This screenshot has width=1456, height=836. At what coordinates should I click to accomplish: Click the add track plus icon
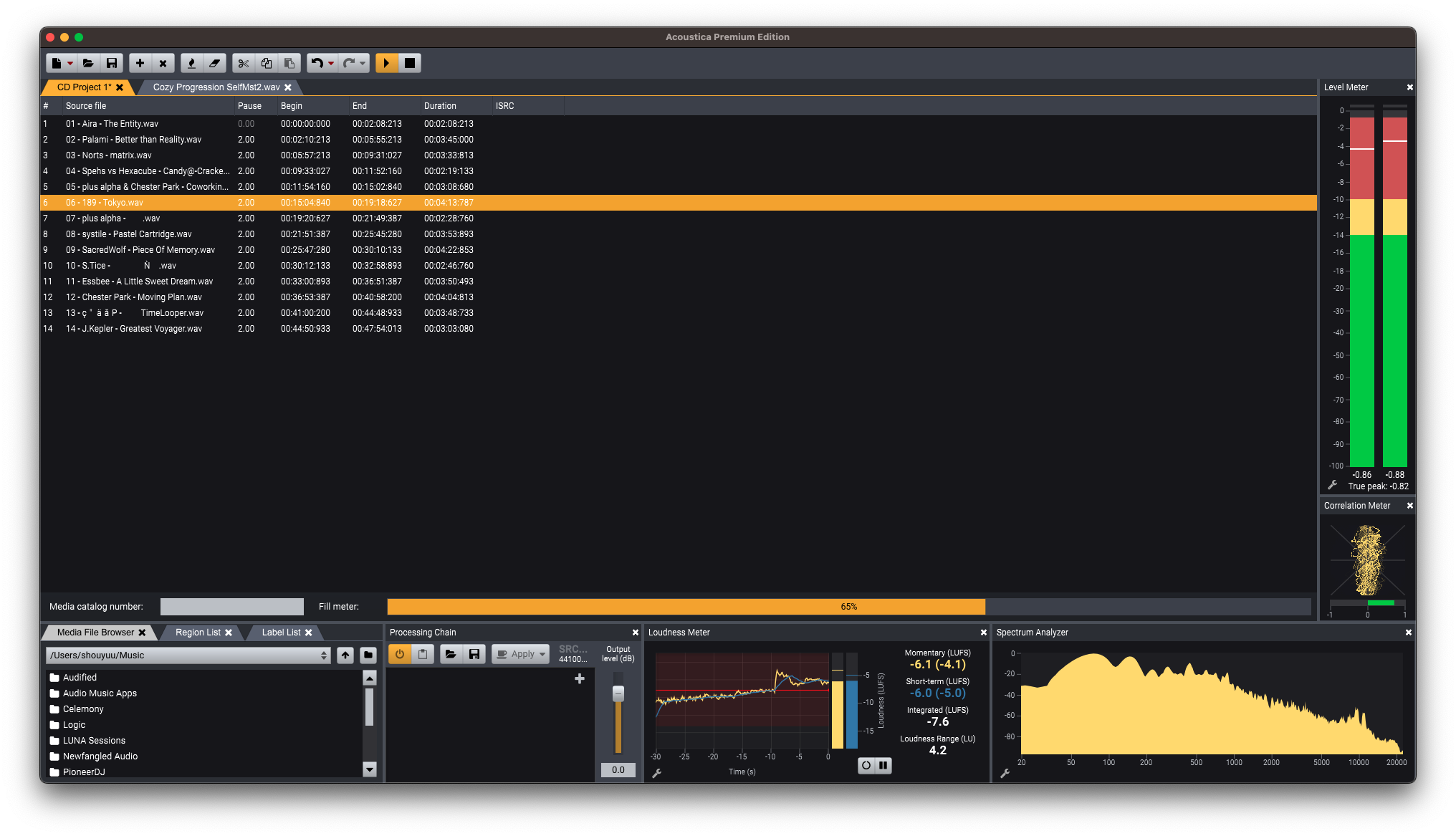pos(140,63)
